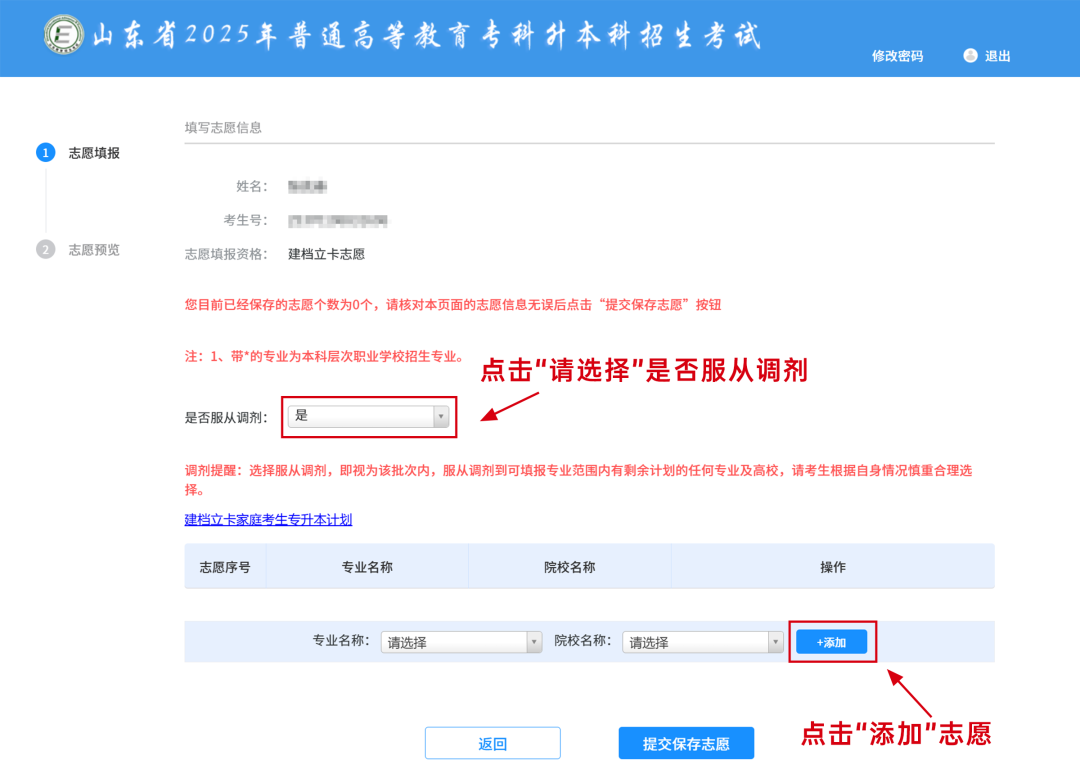1080x778 pixels.
Task: Click the 志愿填报 step item
Action: (92, 152)
